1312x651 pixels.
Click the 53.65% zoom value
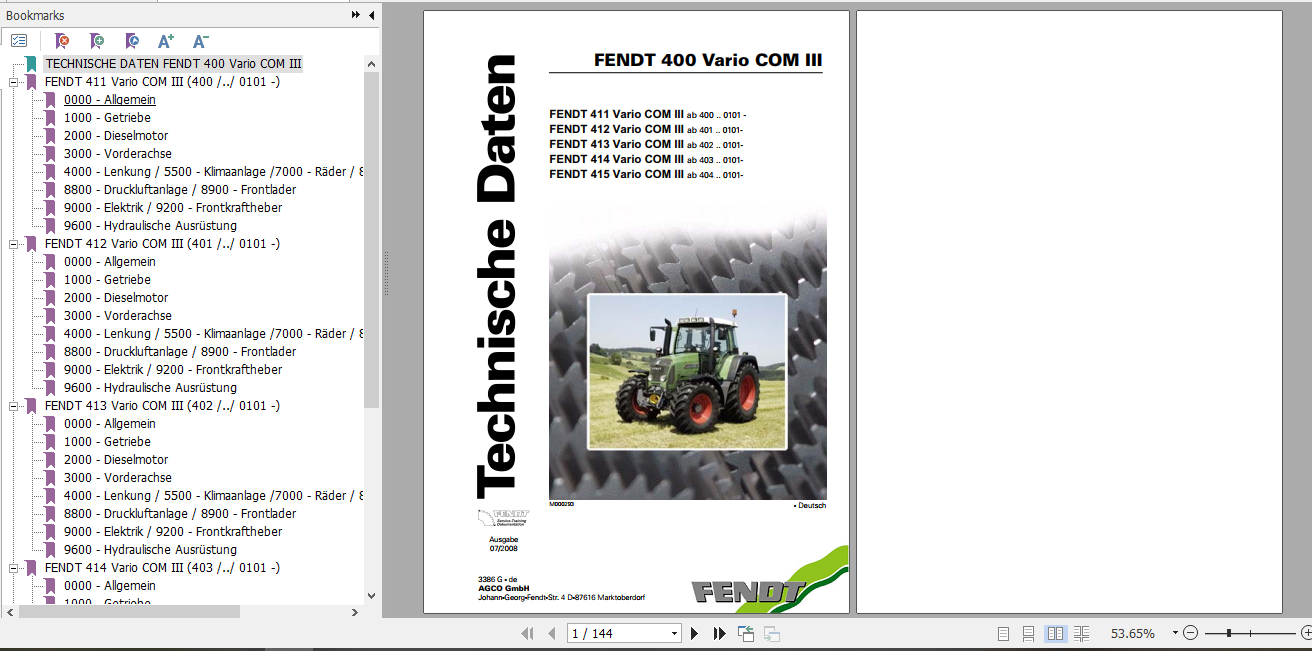[1132, 633]
